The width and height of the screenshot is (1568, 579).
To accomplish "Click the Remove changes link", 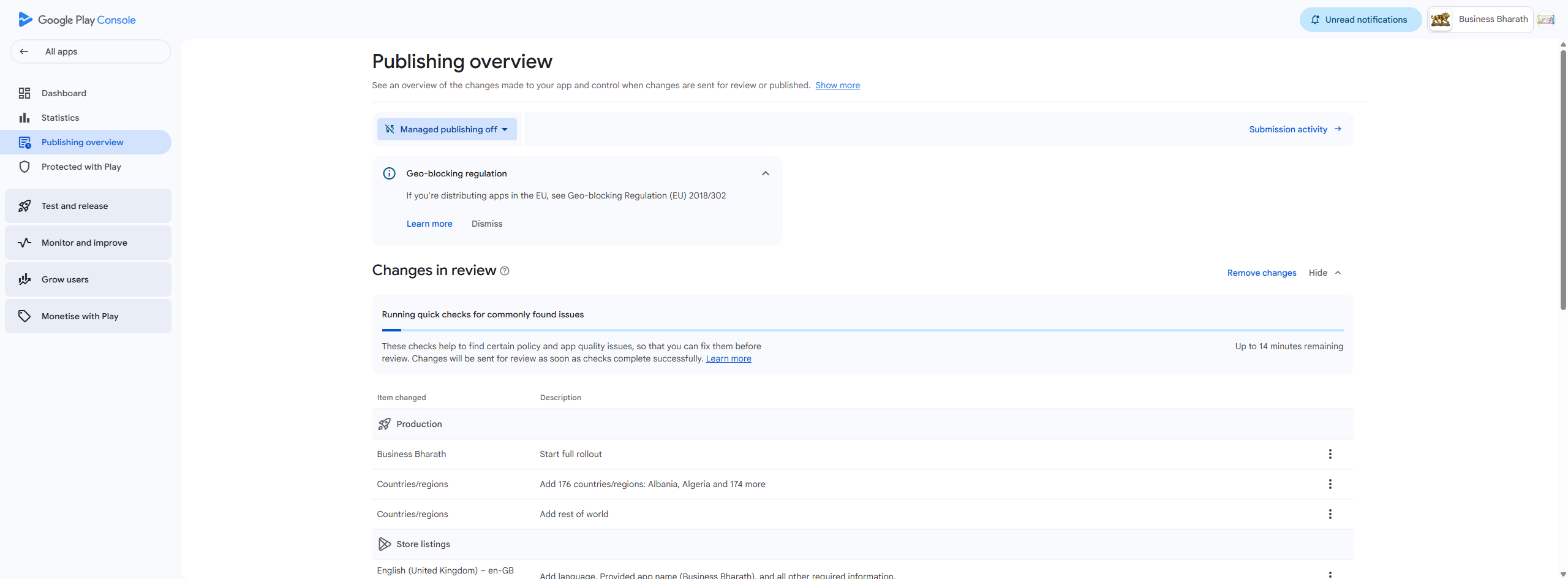I will [x=1261, y=273].
